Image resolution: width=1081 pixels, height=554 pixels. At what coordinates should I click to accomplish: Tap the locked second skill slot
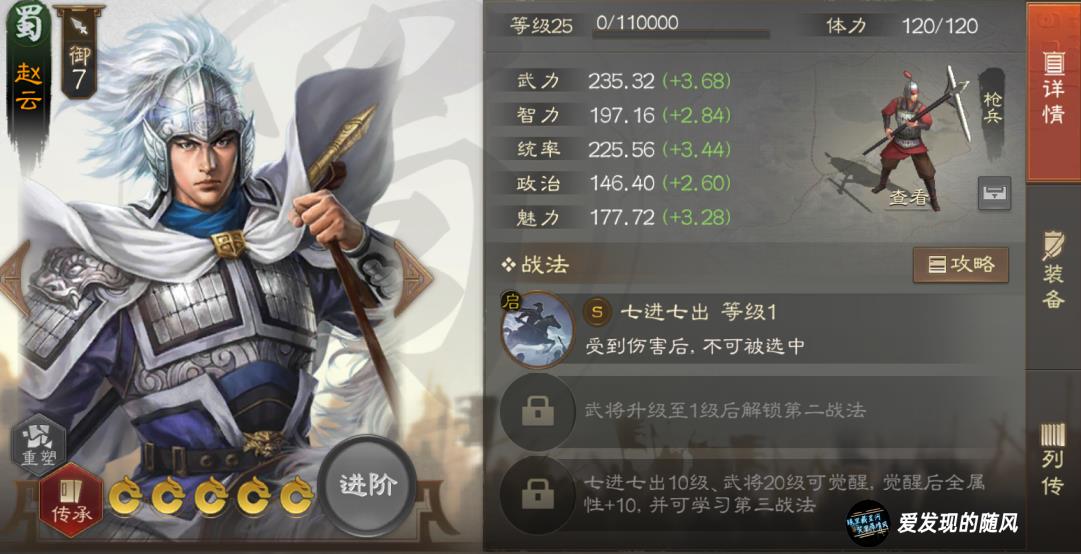538,411
